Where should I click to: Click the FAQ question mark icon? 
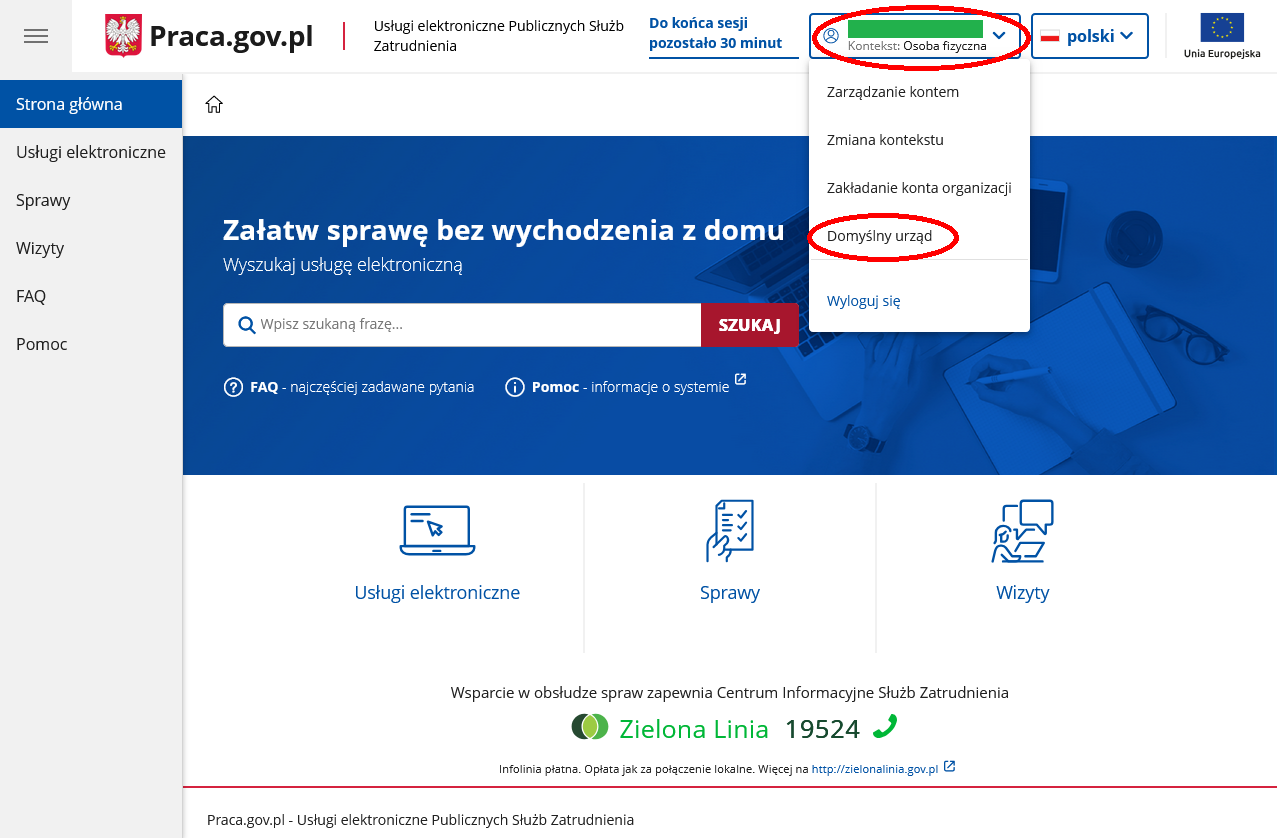pyautogui.click(x=233, y=387)
